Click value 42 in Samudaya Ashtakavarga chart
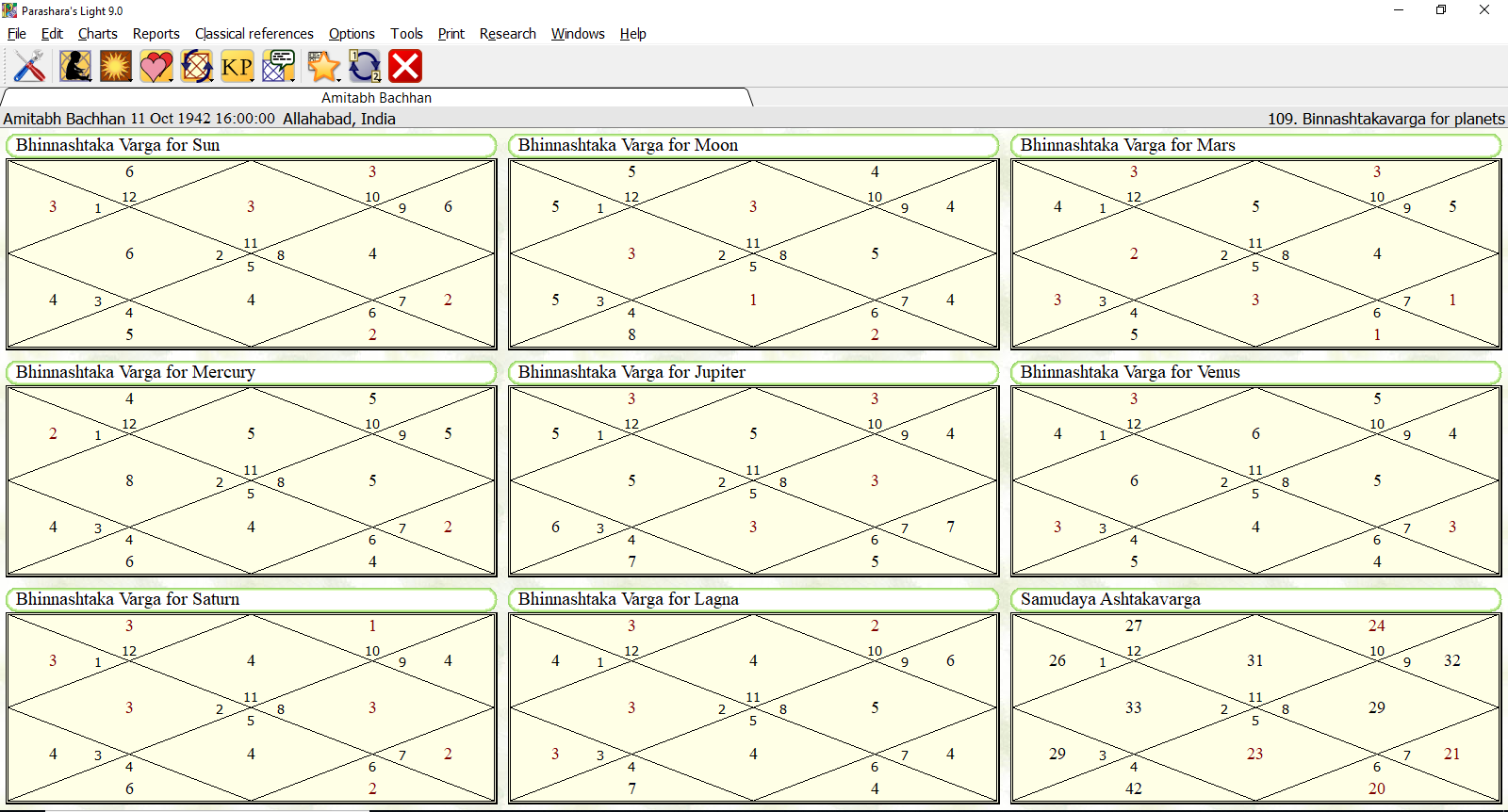1508x812 pixels. click(x=1134, y=788)
